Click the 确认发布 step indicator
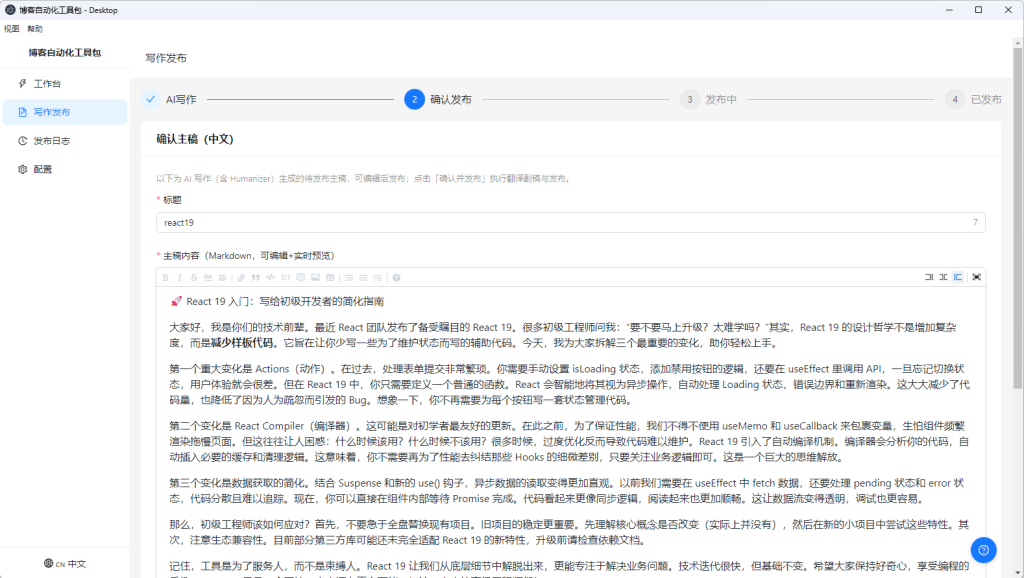The height and width of the screenshot is (578, 1024). pyautogui.click(x=438, y=99)
